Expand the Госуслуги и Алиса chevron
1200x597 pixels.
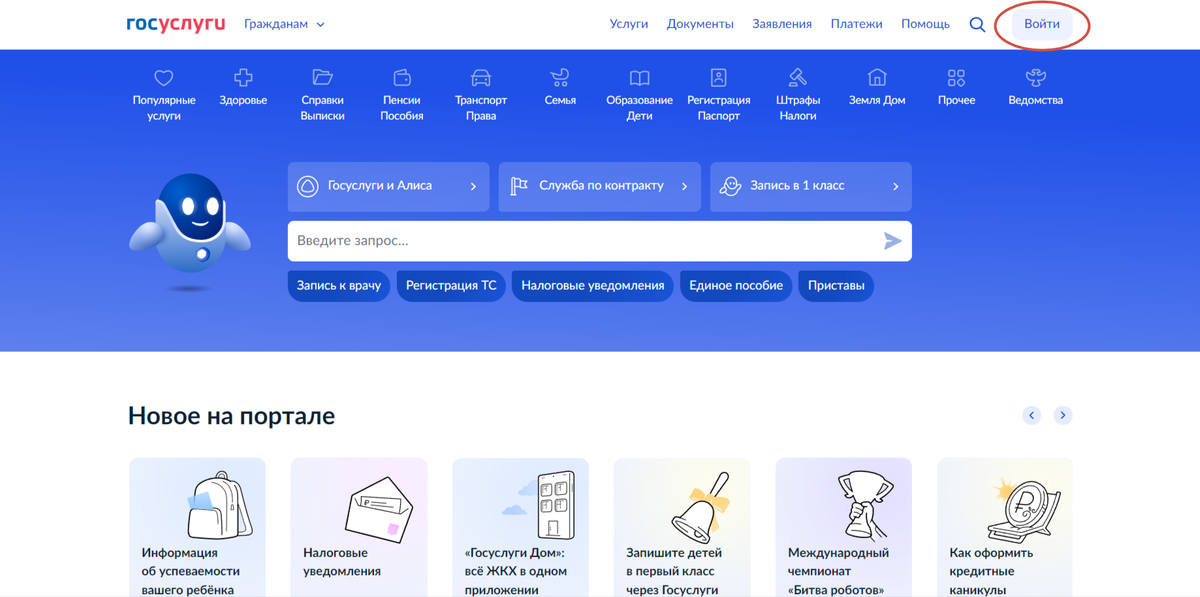point(473,186)
